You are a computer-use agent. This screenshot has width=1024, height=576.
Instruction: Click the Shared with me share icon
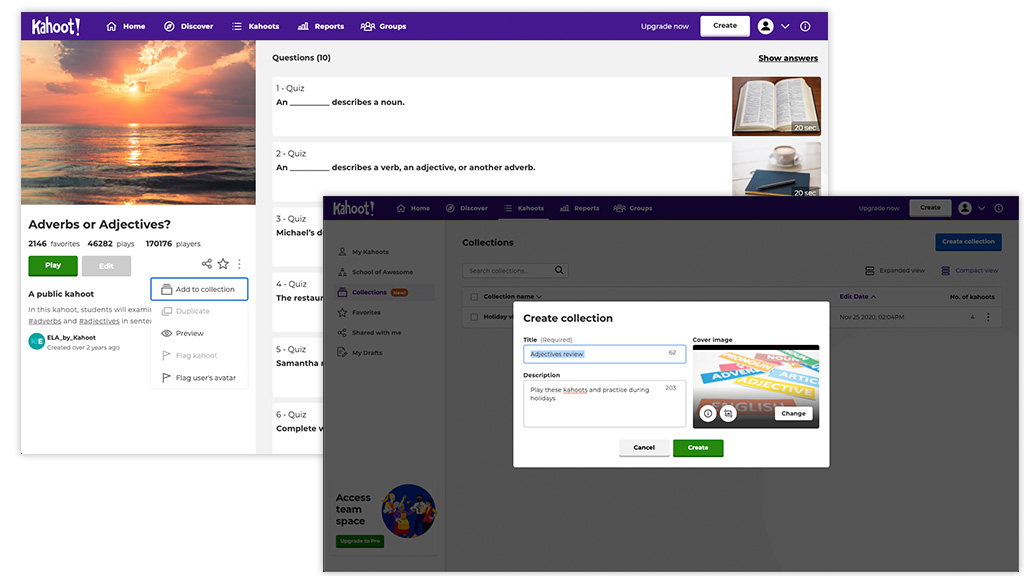point(342,332)
